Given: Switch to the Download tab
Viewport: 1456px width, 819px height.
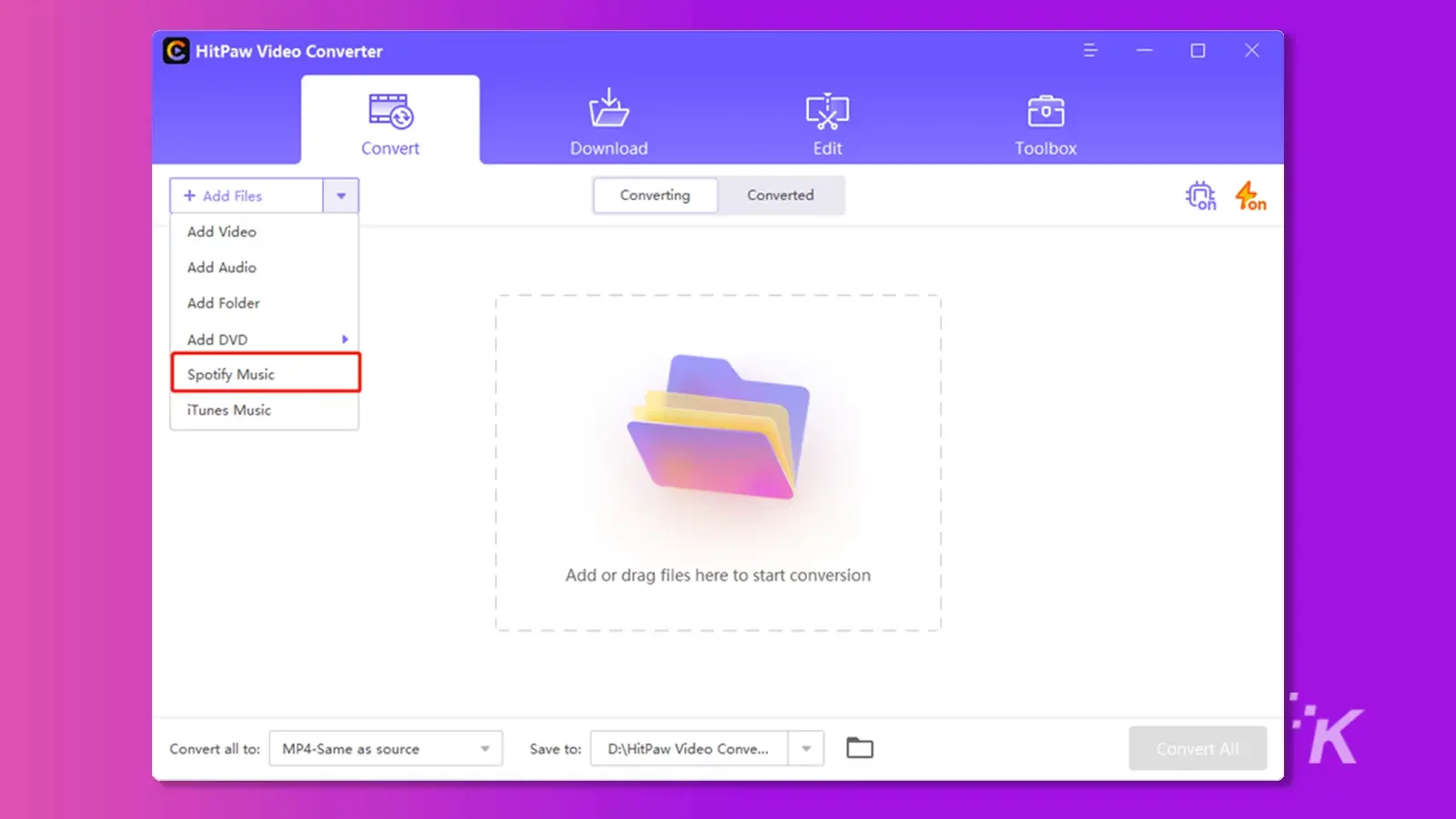Looking at the screenshot, I should click(609, 122).
